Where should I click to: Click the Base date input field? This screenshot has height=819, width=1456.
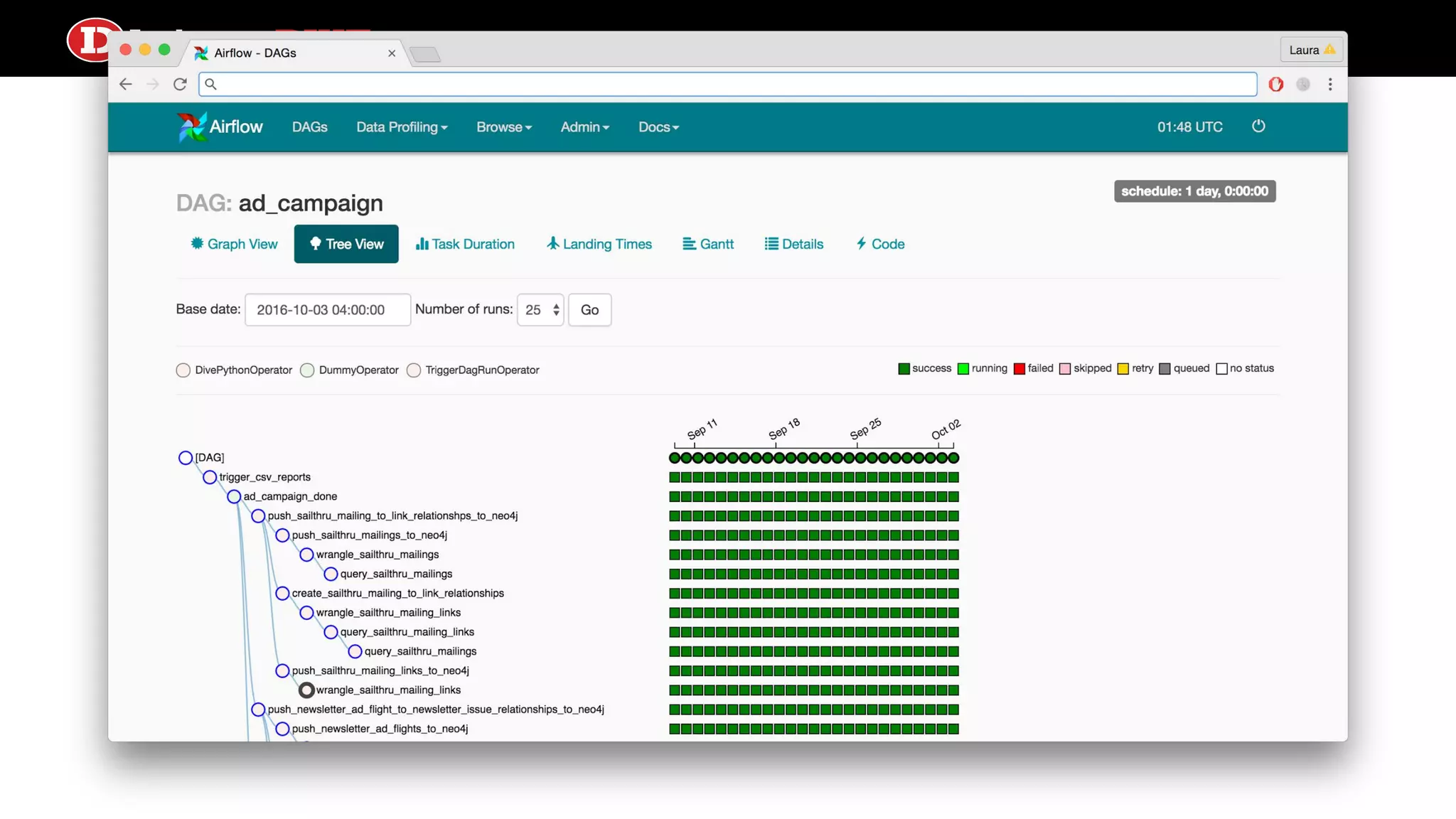tap(327, 310)
